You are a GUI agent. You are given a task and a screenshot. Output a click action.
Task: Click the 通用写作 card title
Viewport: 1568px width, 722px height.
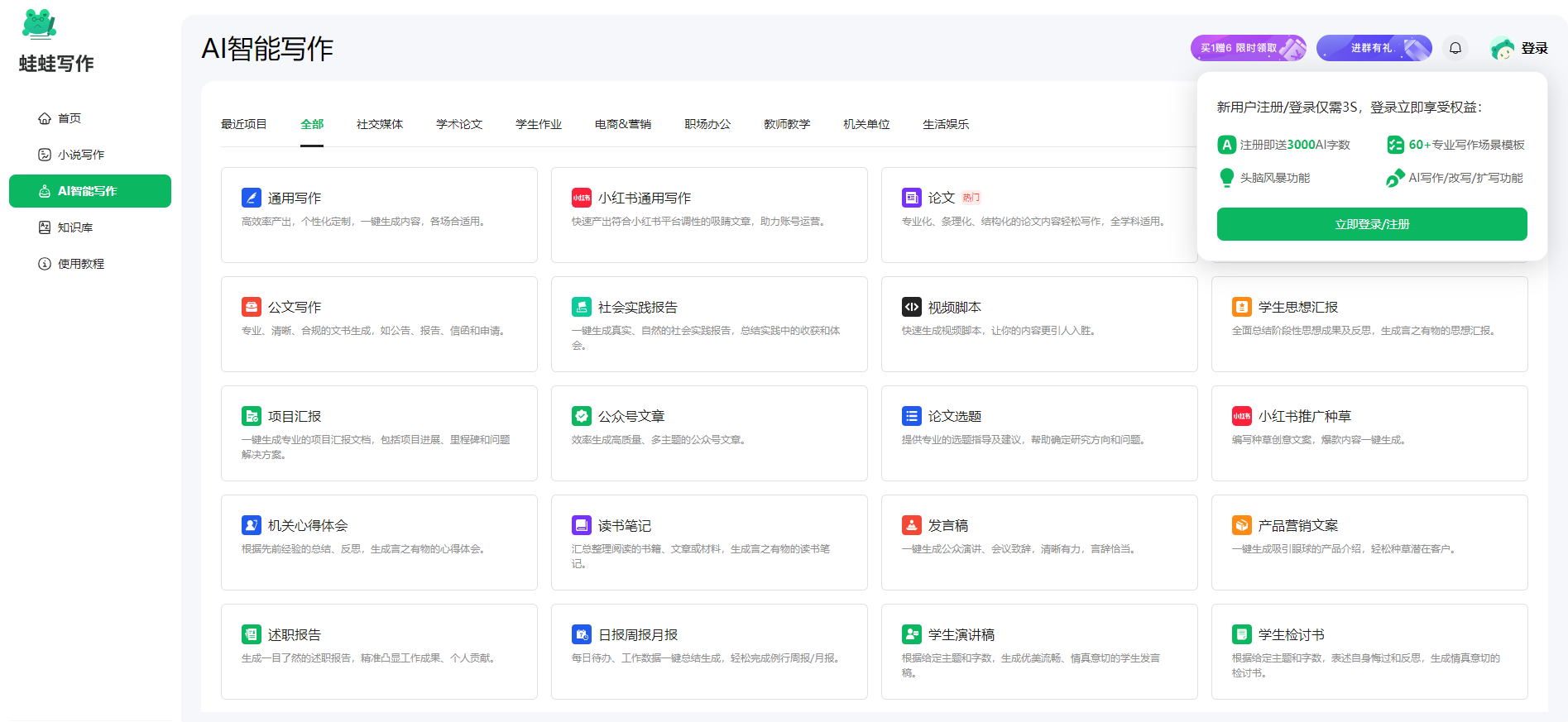pos(295,198)
